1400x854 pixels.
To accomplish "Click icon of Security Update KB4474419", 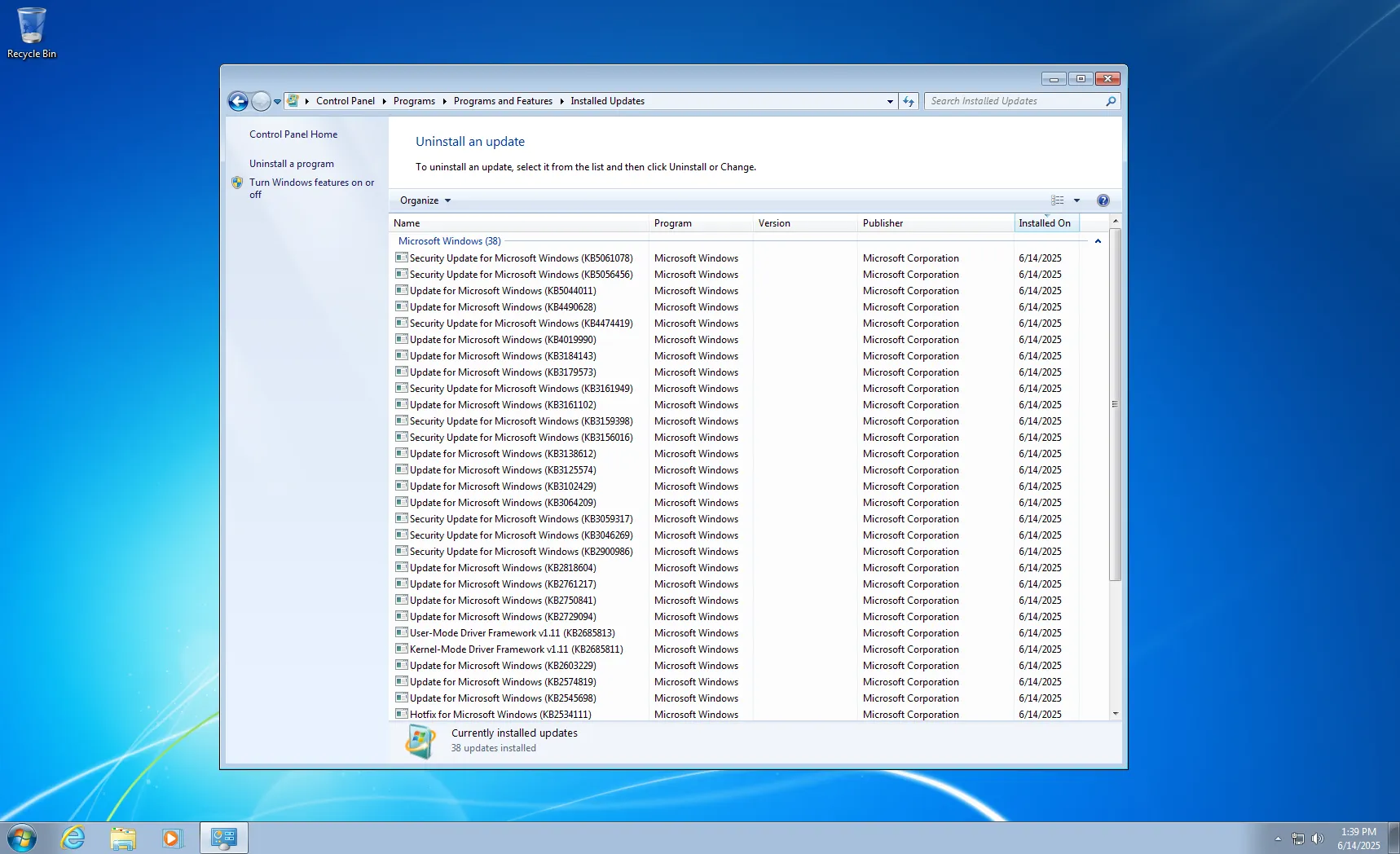I will pyautogui.click(x=401, y=323).
